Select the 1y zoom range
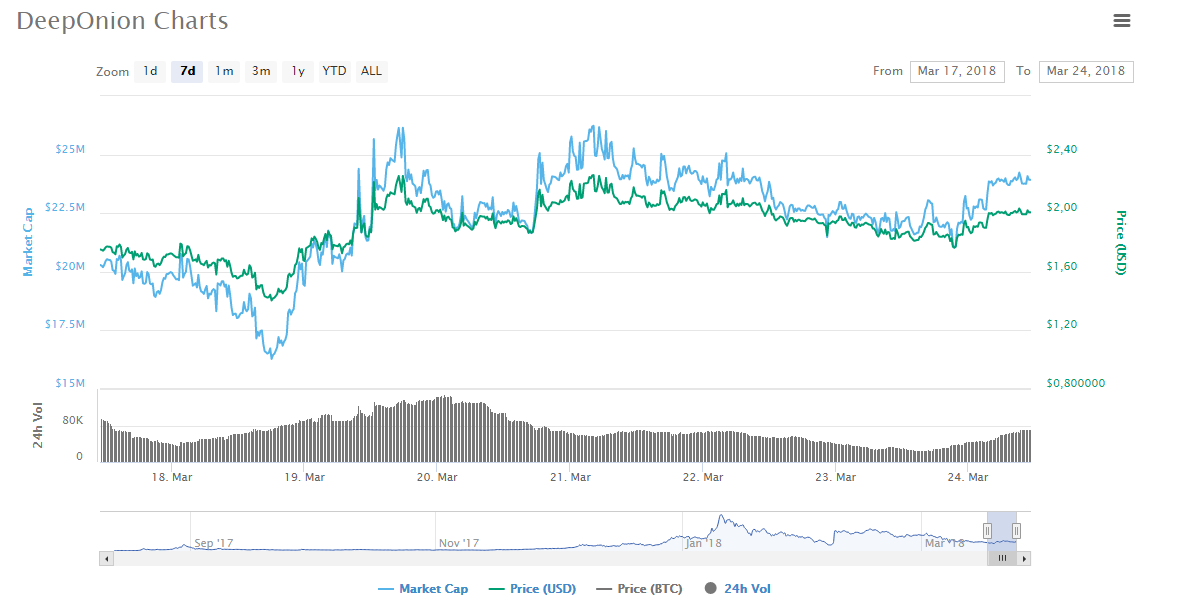 tap(298, 71)
